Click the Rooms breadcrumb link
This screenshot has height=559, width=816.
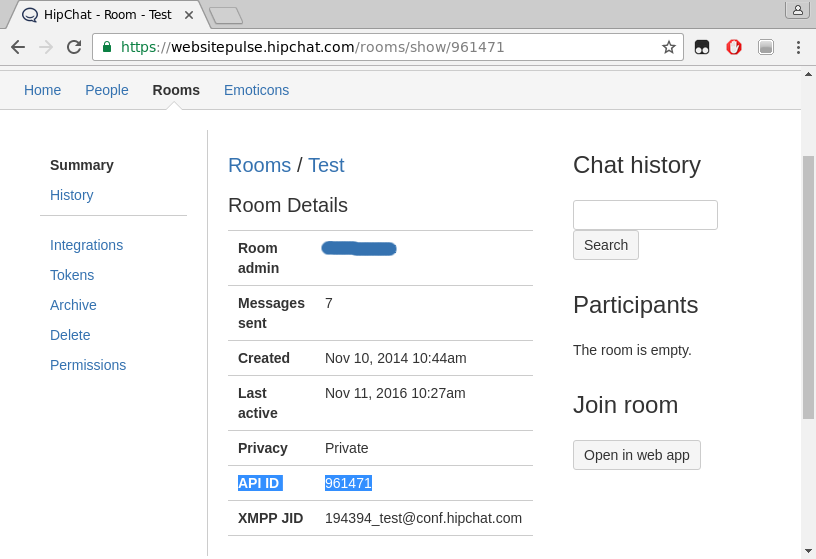259,166
